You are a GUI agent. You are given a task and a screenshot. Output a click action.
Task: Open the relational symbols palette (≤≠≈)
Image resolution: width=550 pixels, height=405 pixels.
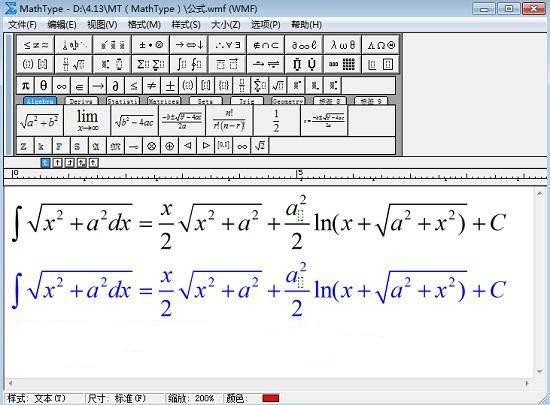click(x=35, y=45)
